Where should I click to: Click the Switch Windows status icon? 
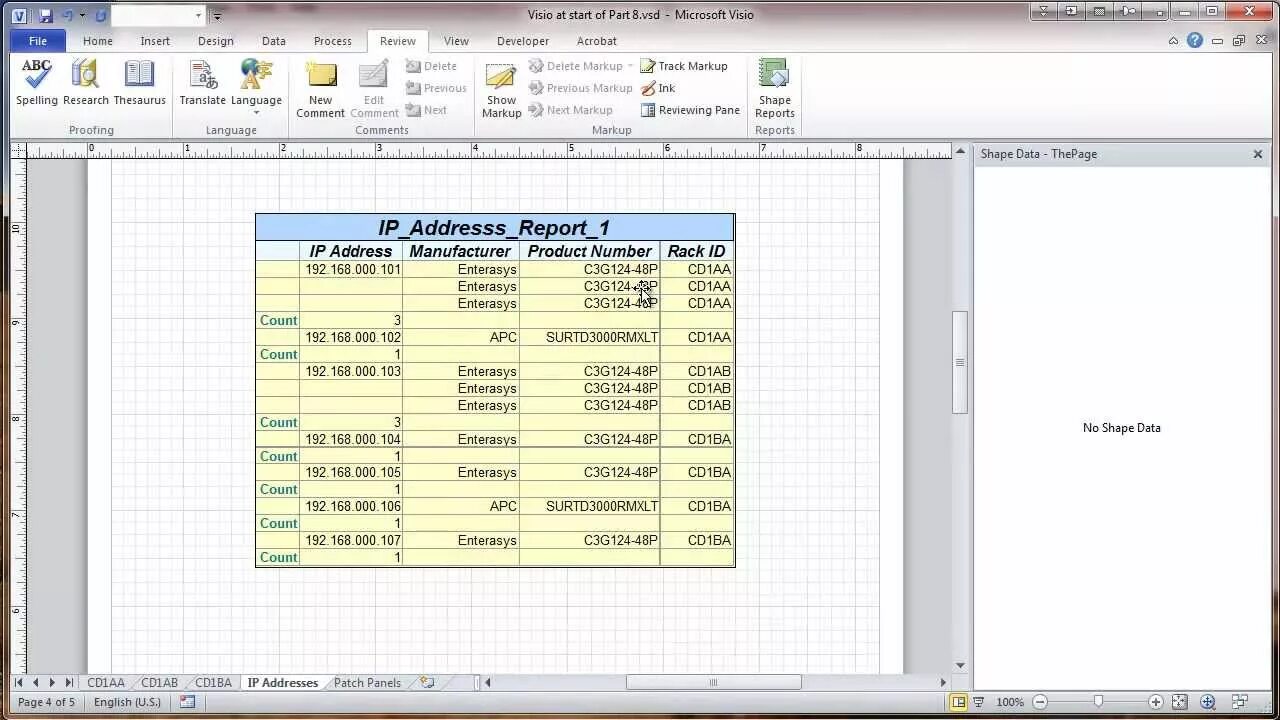1240,702
